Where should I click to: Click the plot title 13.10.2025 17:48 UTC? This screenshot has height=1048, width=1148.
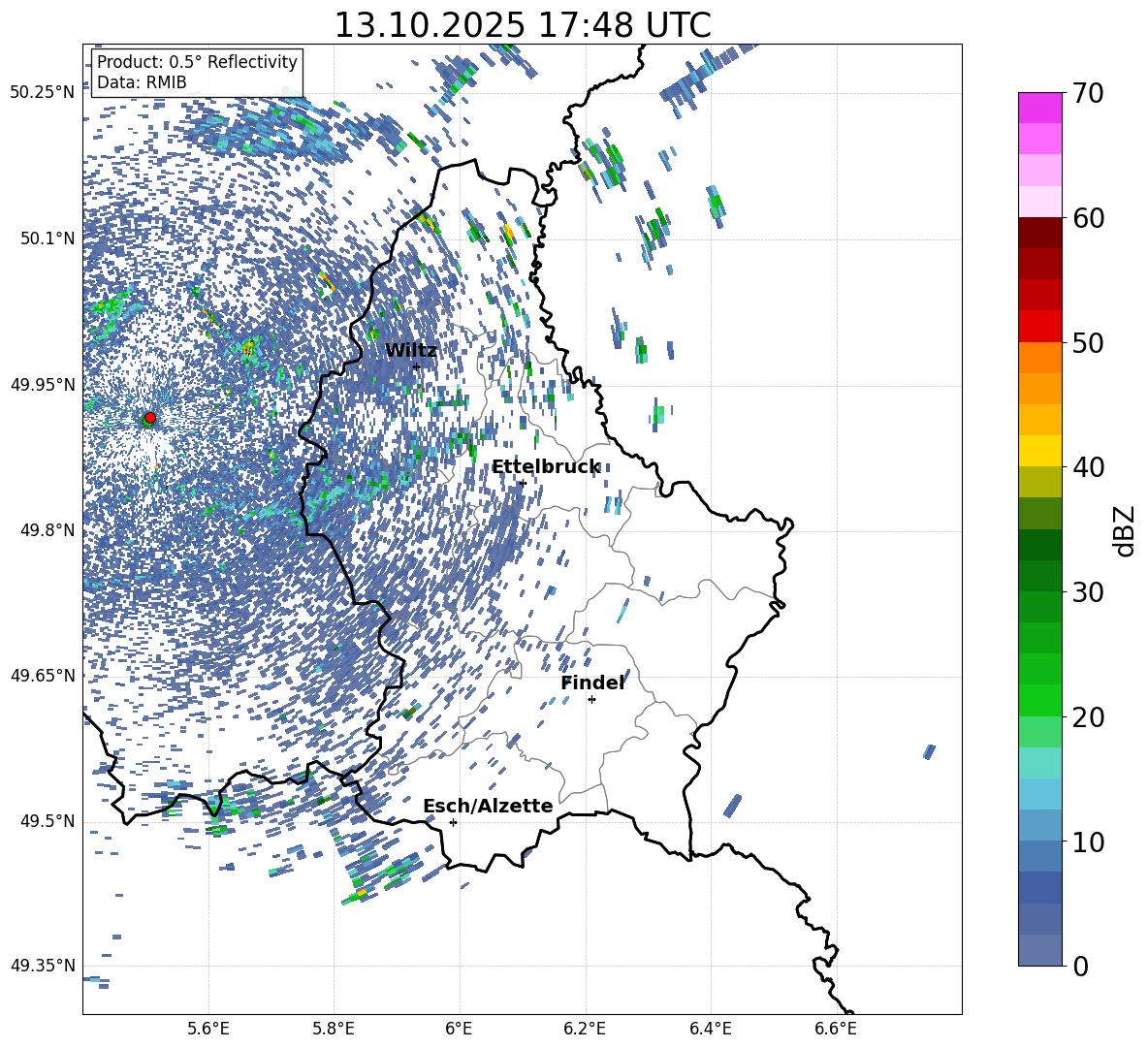523,25
